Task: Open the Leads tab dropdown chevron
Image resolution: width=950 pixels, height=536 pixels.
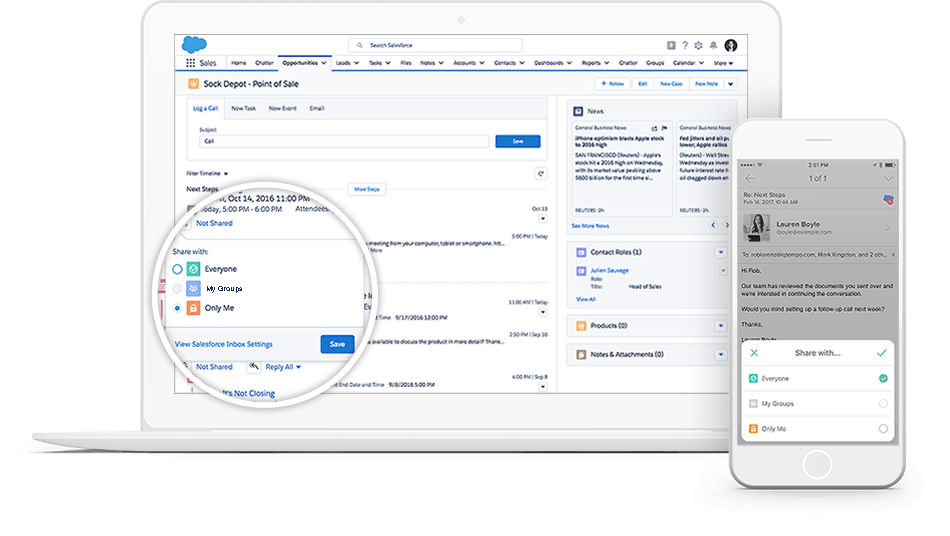Action: click(x=356, y=63)
